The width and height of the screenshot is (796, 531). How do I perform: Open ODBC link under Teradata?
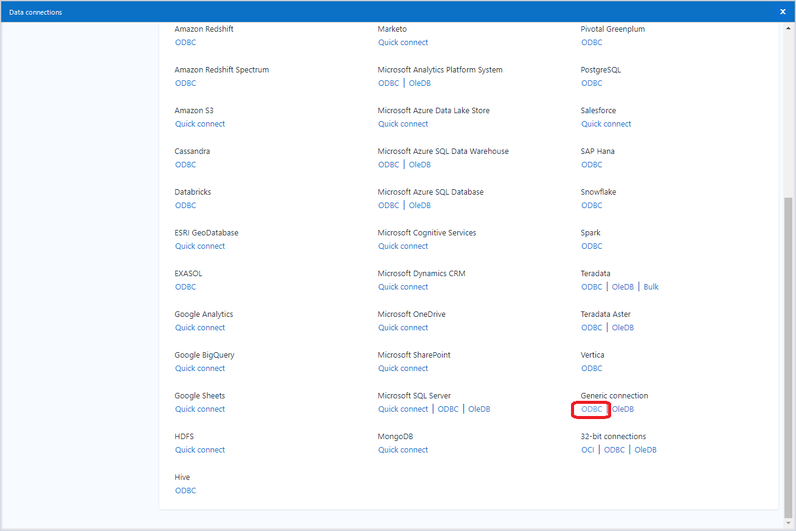click(x=591, y=287)
